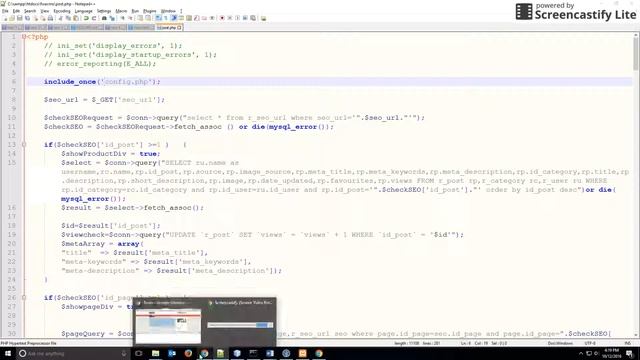Open File Explorer from the taskbar
This screenshot has height=360, width=640.
pyautogui.click(x=156, y=353)
